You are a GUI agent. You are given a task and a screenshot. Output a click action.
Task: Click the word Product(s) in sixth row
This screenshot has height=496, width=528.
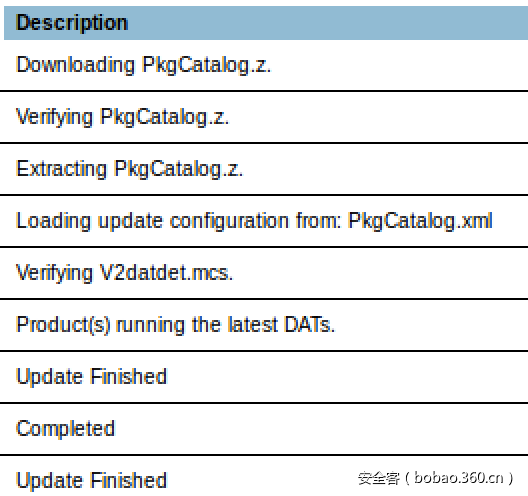[x=63, y=325]
